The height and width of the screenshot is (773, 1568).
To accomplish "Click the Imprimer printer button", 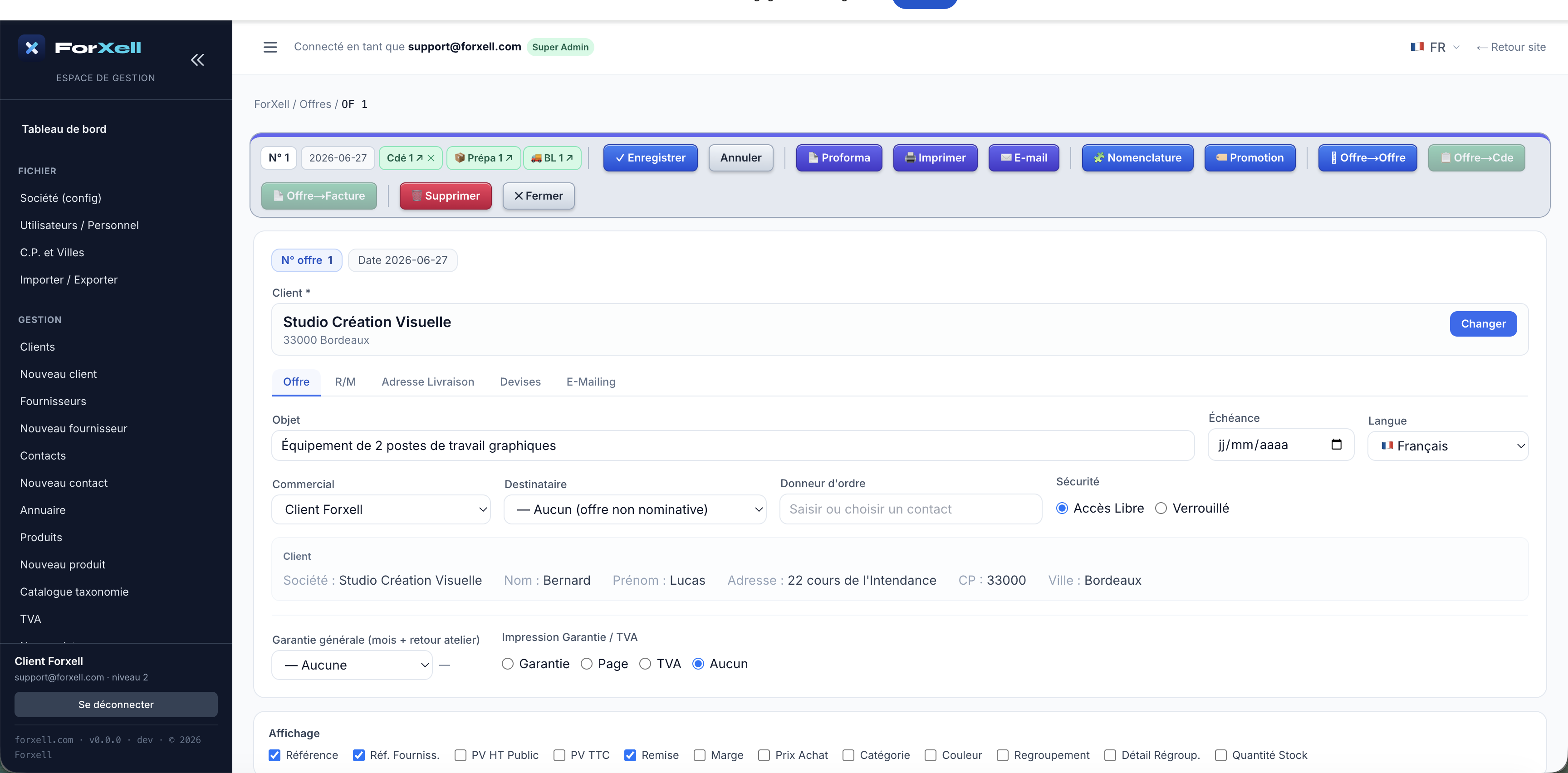I will tap(935, 158).
